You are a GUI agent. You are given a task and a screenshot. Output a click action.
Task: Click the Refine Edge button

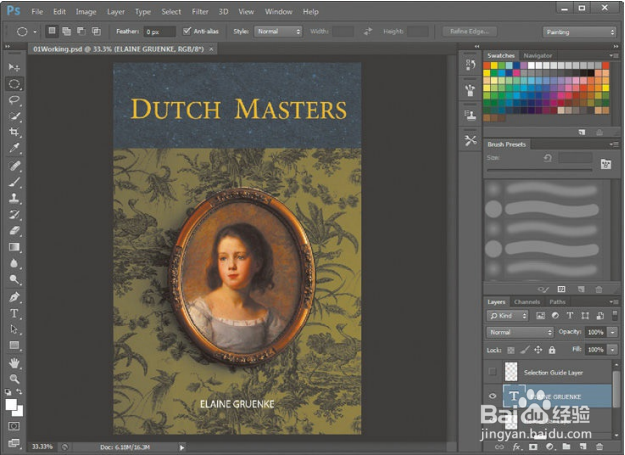tap(470, 31)
